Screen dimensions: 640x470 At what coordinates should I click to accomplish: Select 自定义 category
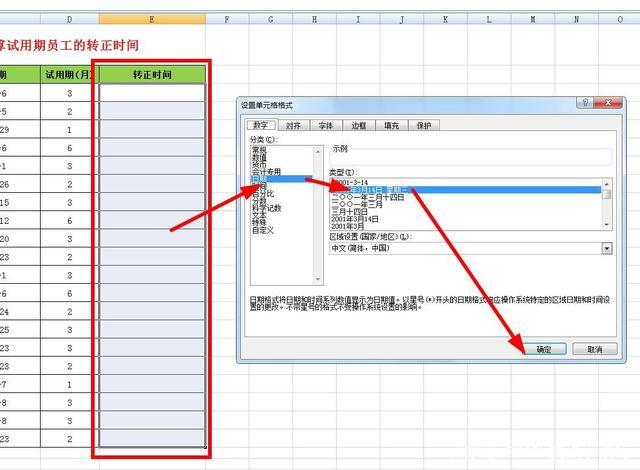263,230
